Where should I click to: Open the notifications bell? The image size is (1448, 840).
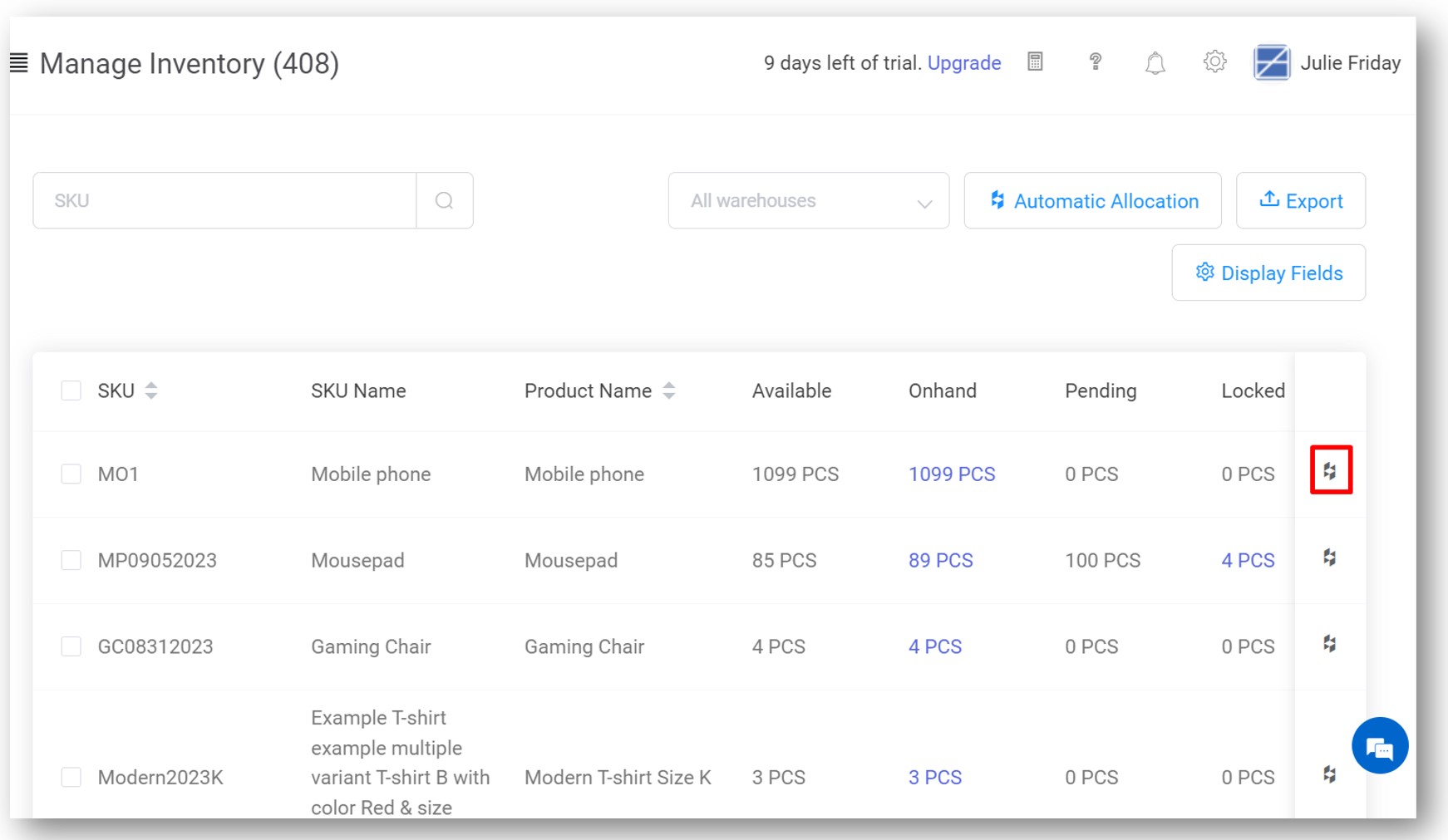(x=1155, y=63)
